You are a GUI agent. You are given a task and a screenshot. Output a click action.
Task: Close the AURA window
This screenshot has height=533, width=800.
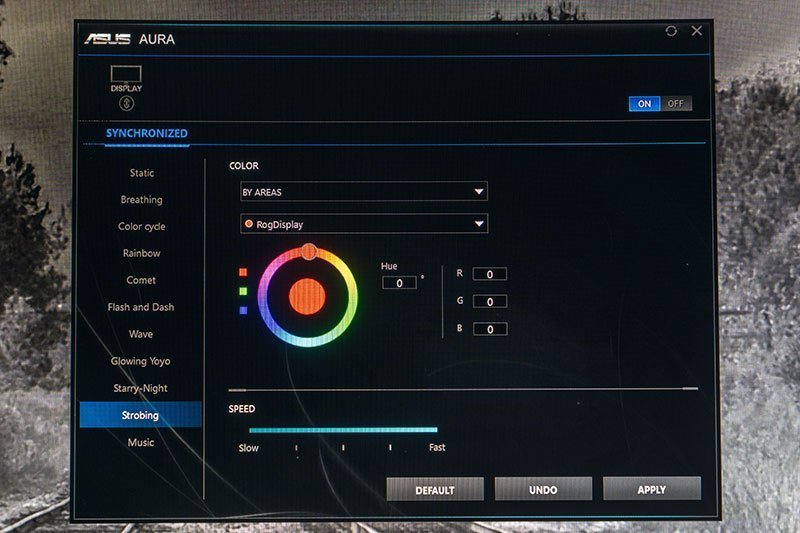tap(696, 31)
